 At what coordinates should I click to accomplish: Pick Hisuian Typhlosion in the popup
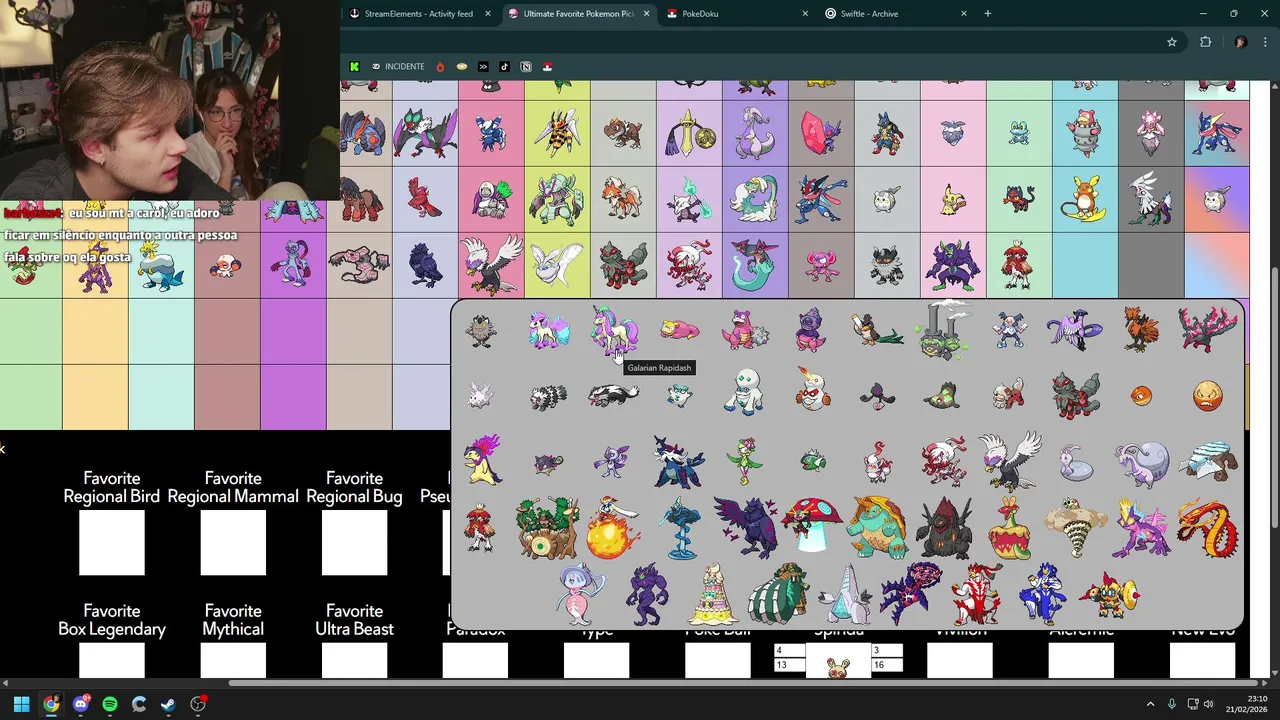482,461
